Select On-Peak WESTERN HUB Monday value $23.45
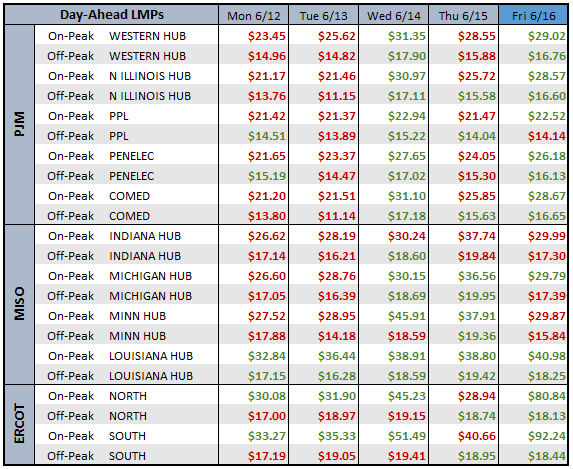The height and width of the screenshot is (469, 573). pos(266,36)
